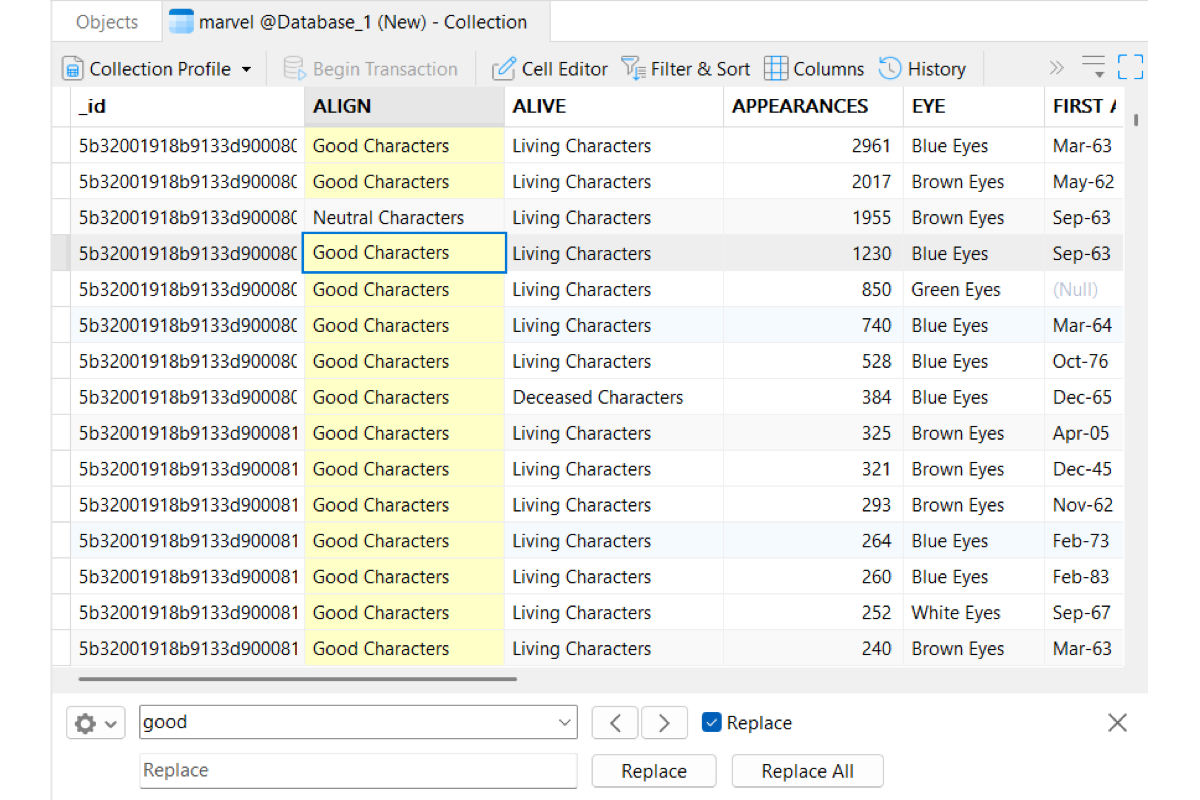Click the Replace All button
Image resolution: width=1200 pixels, height=800 pixels.
807,771
